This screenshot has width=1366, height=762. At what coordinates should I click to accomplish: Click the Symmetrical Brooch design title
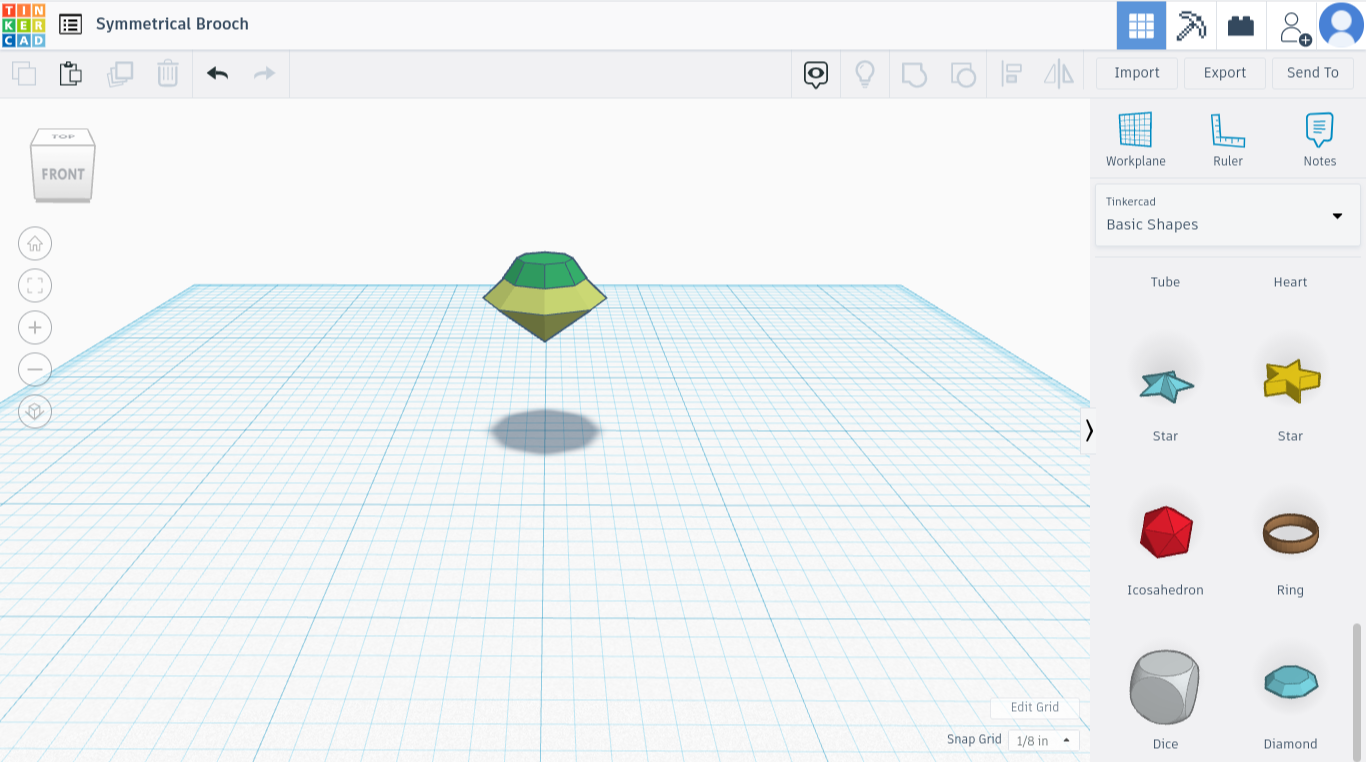[x=172, y=24]
